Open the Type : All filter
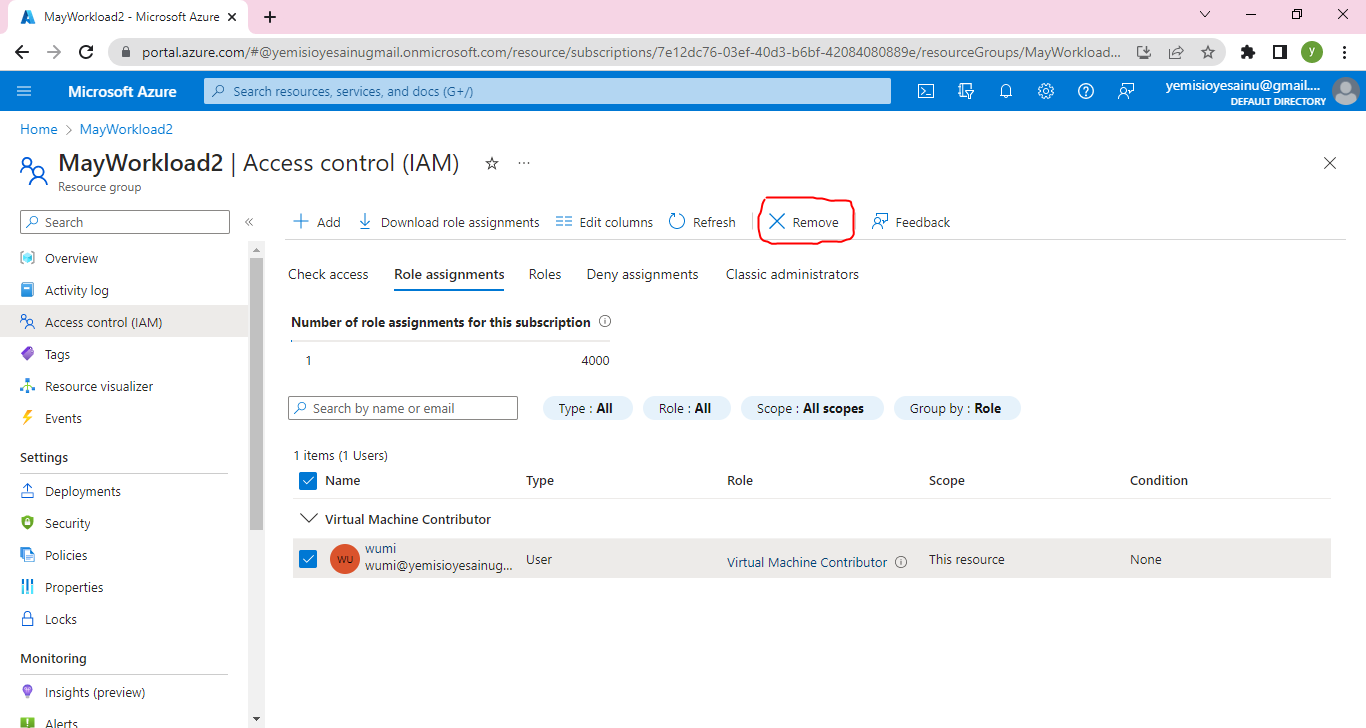1366x728 pixels. 587,408
